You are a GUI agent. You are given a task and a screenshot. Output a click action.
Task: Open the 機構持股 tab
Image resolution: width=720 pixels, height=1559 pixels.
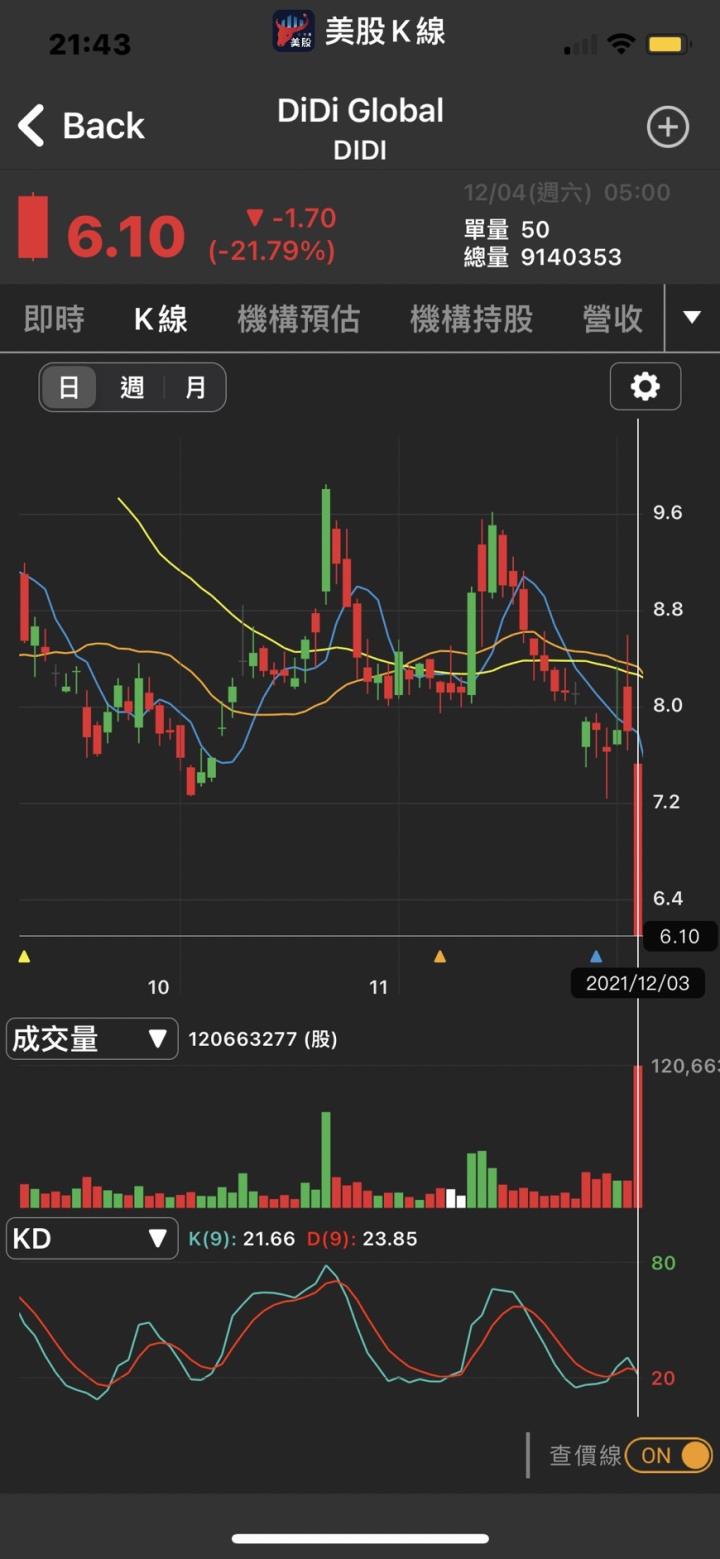[471, 319]
